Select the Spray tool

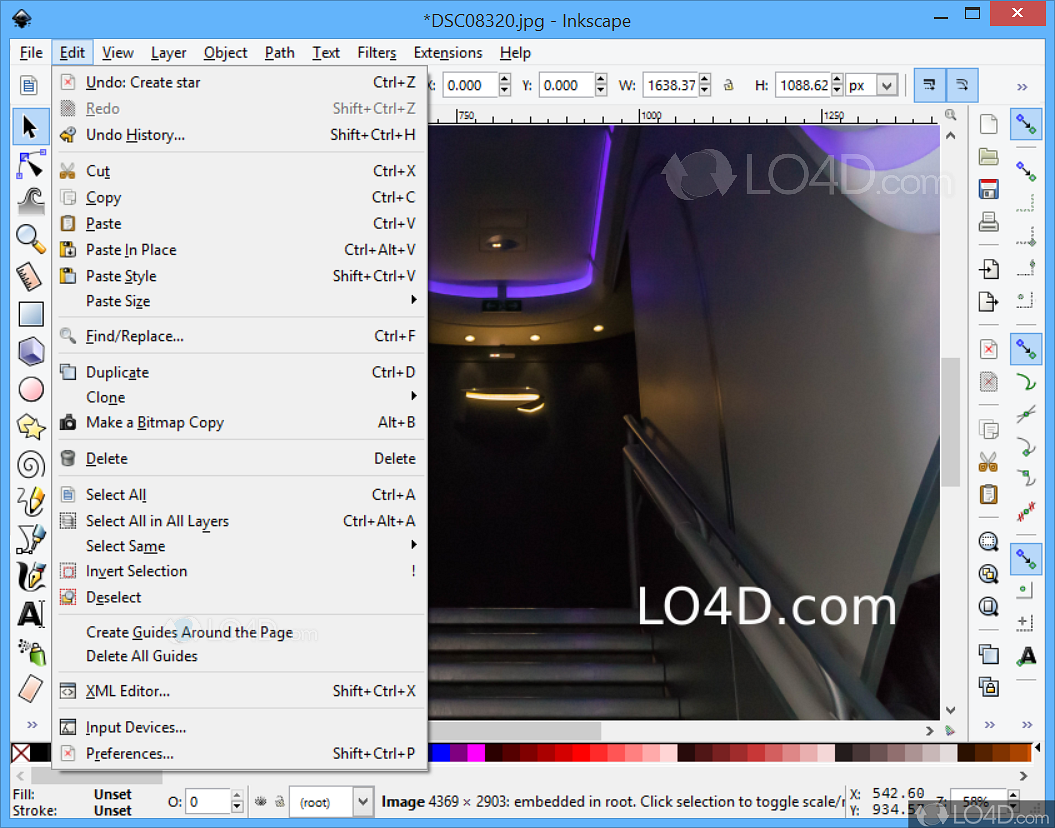tap(30, 651)
